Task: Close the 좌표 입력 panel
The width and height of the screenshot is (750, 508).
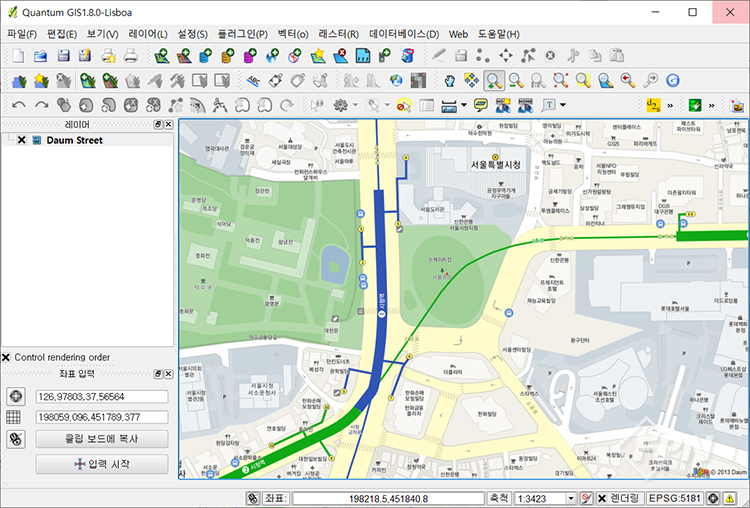Action: pos(168,374)
